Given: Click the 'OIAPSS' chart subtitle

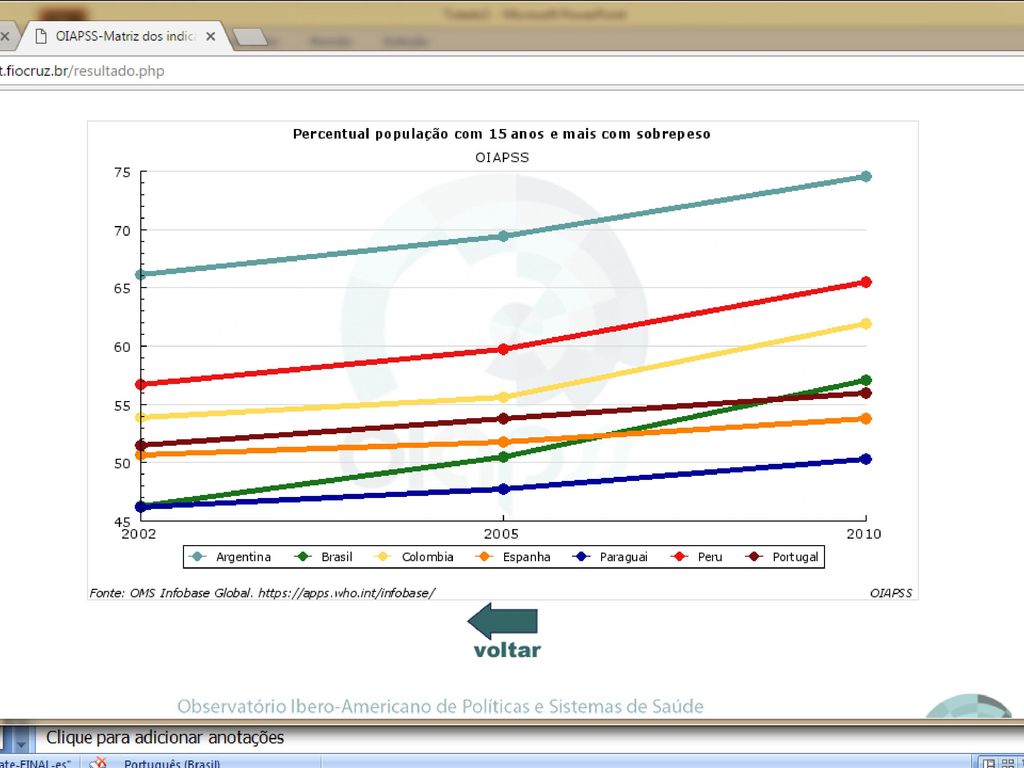Looking at the screenshot, I should click(502, 157).
